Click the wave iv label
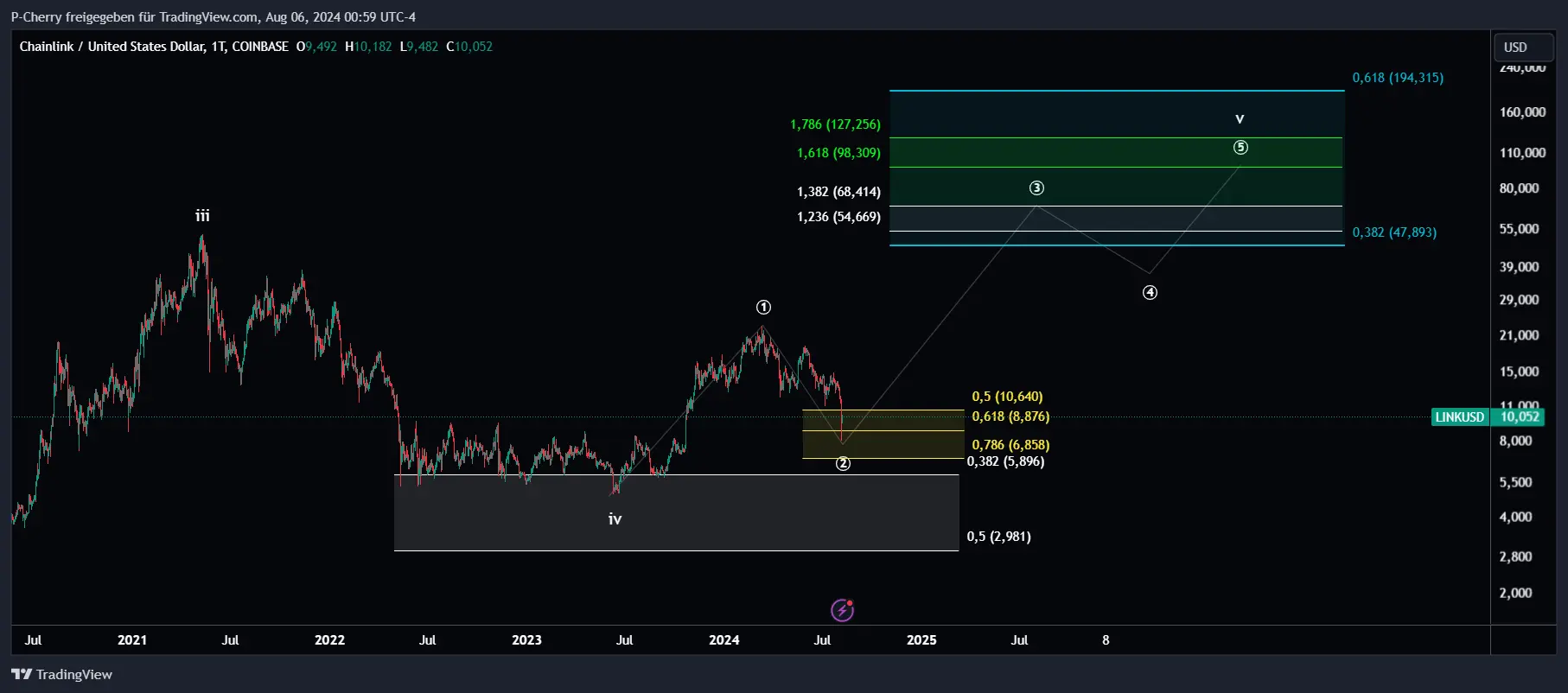Image resolution: width=1568 pixels, height=693 pixels. (615, 519)
